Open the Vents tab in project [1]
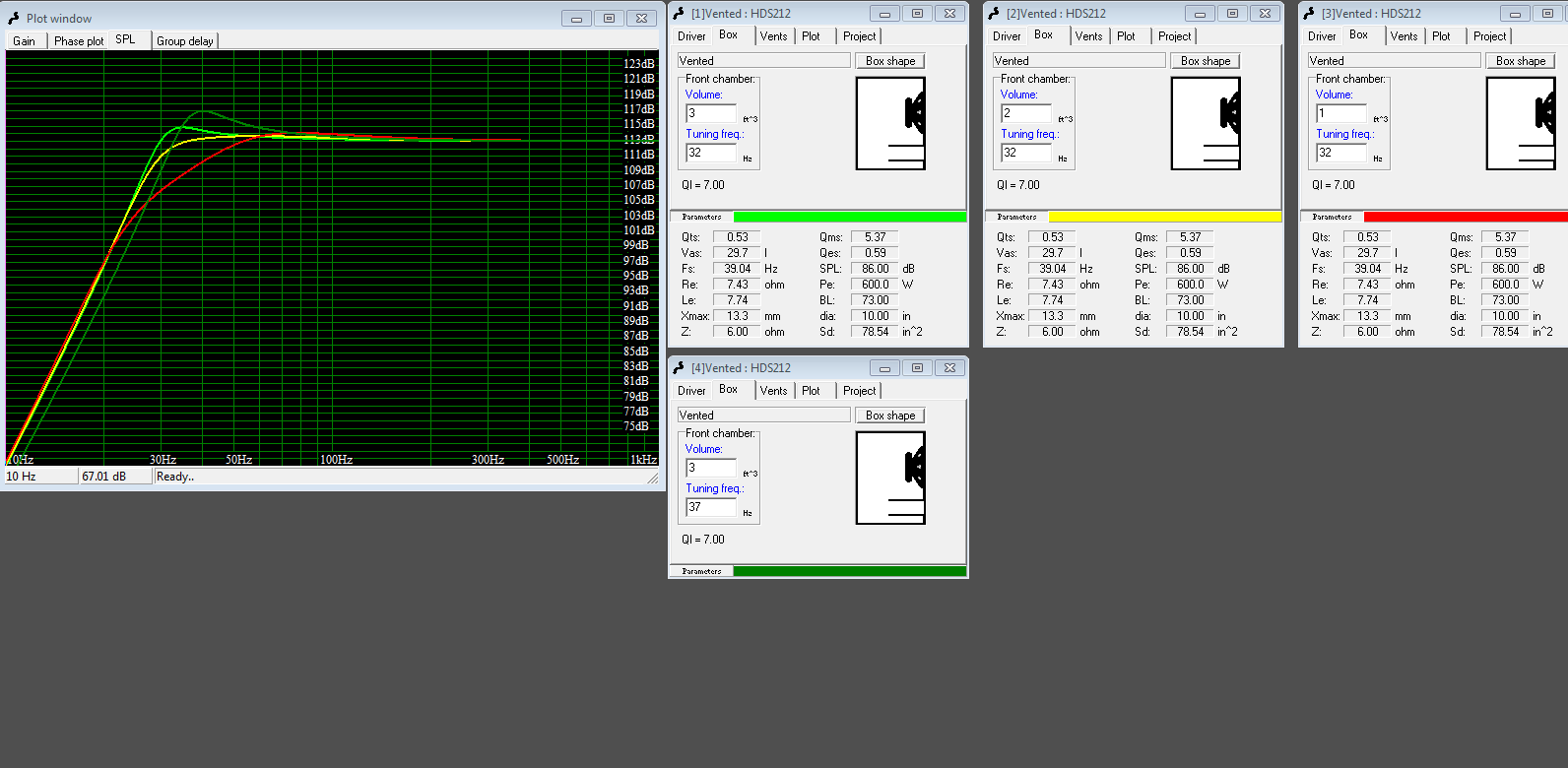The height and width of the screenshot is (768, 1568). coord(773,36)
